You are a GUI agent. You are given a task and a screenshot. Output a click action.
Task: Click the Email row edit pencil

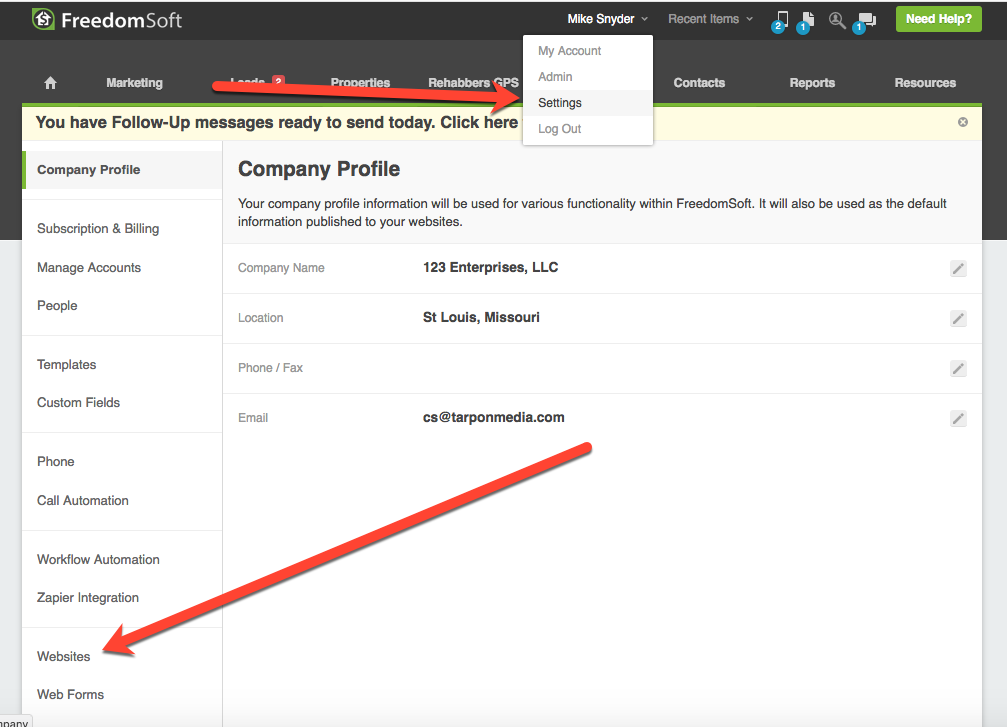pyautogui.click(x=958, y=418)
